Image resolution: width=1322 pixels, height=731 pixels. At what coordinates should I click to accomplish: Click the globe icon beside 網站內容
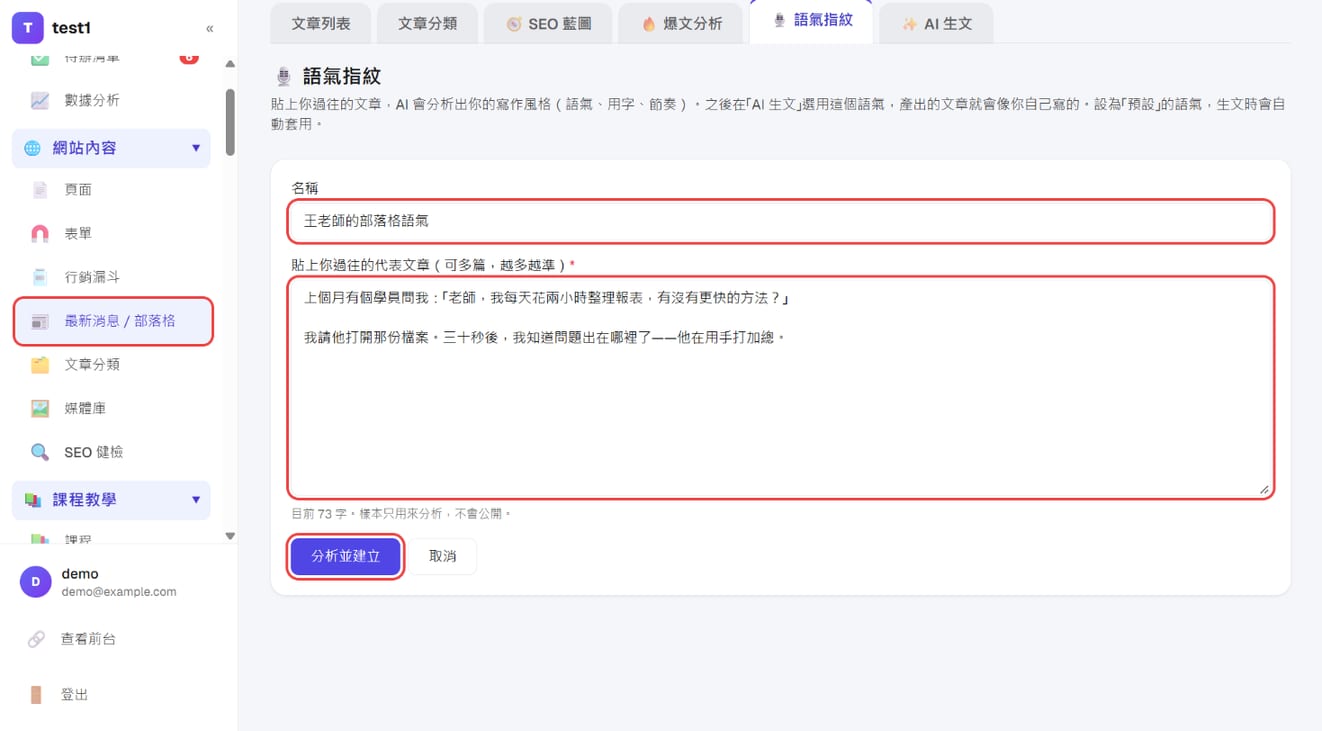[33, 148]
